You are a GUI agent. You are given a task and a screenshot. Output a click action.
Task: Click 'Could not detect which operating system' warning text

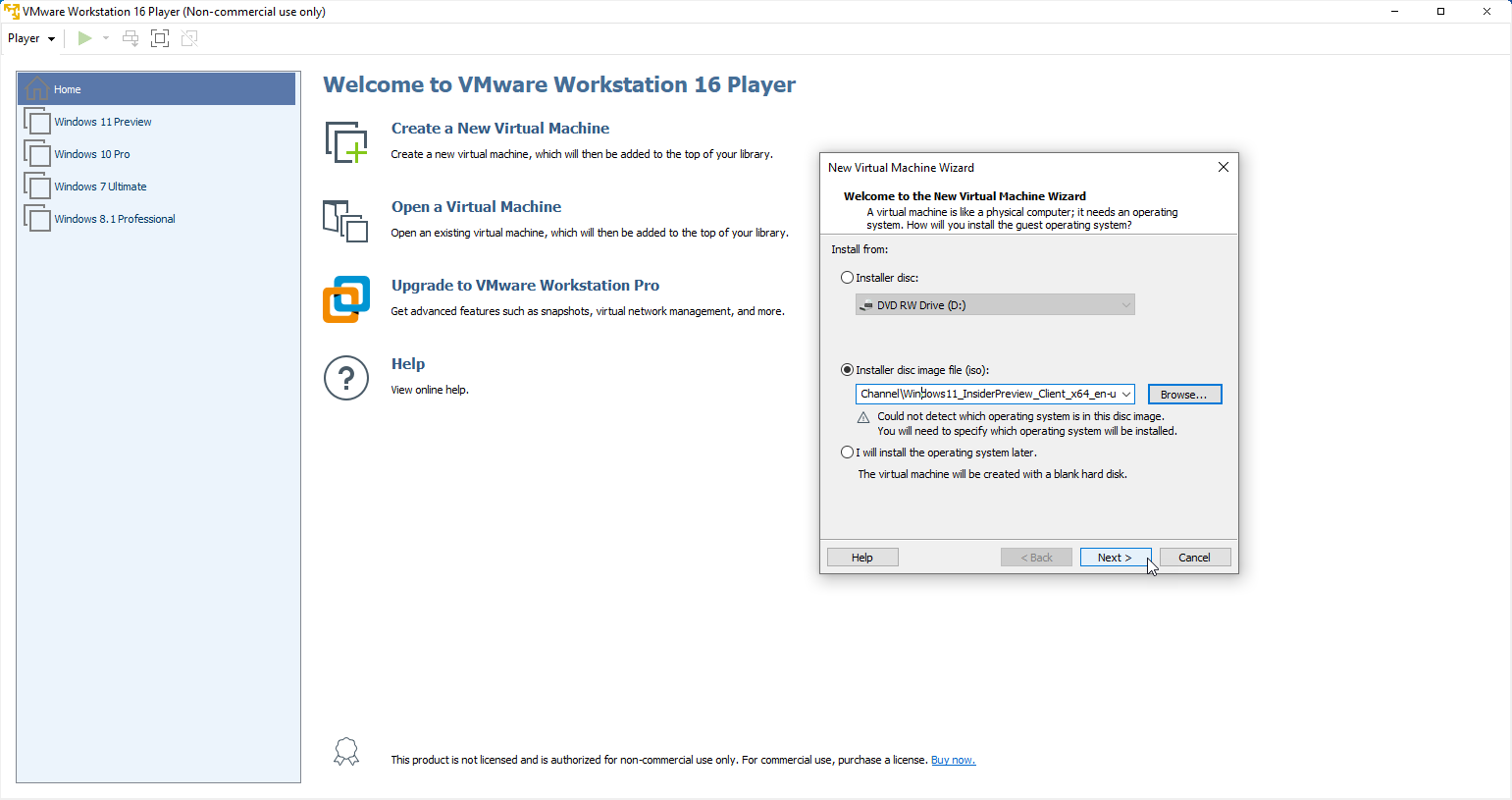[1020, 416]
